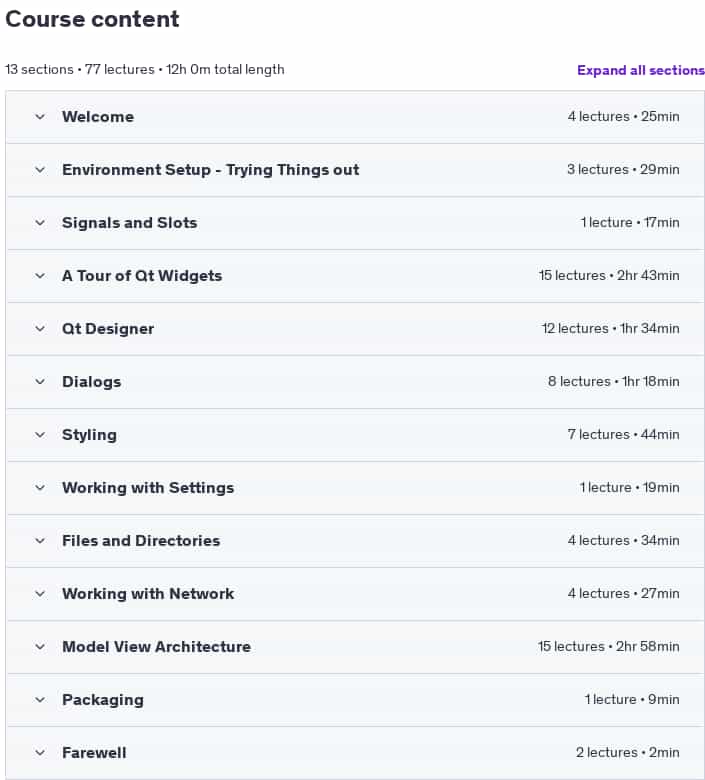Click the Course content heading
Screen dimensions: 705x780
[92, 19]
